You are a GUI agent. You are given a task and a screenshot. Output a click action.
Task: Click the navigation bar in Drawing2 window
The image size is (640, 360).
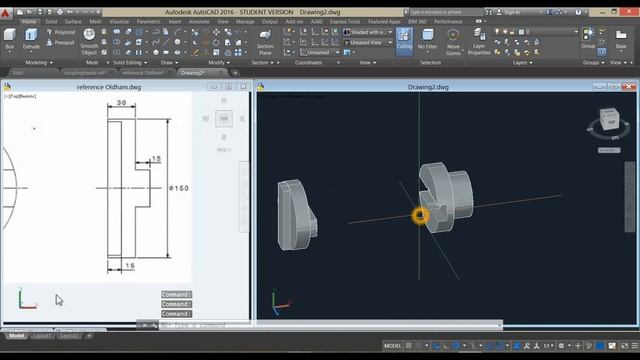click(x=630, y=197)
